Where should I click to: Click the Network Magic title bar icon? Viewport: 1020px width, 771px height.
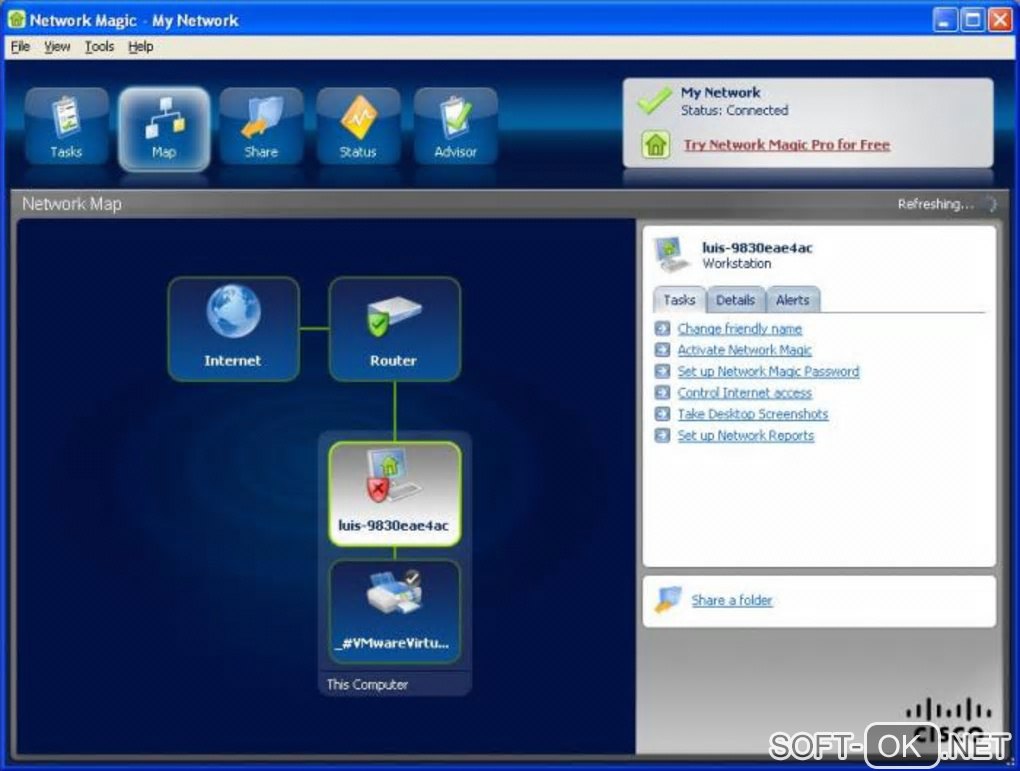tap(16, 19)
